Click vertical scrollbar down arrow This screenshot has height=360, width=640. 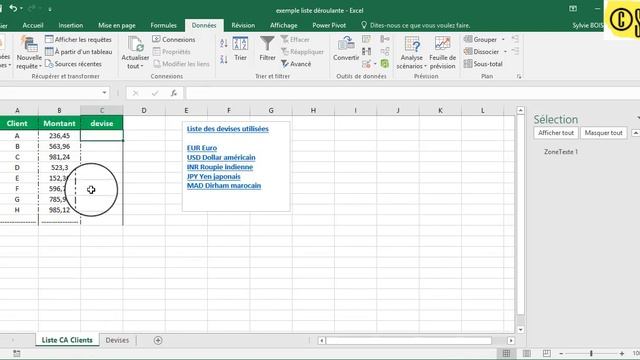tap(520, 329)
